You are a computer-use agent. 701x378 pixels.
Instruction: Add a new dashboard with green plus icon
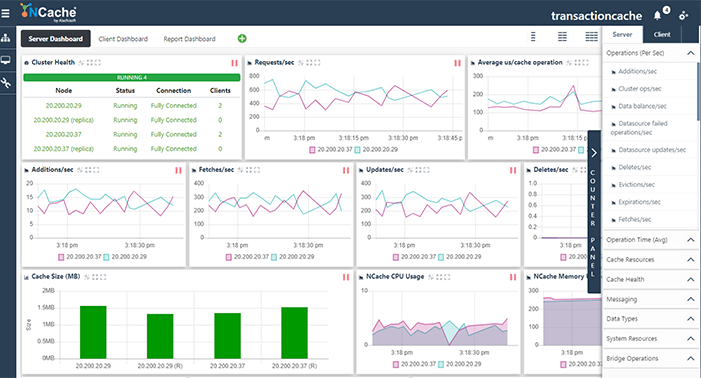pyautogui.click(x=242, y=38)
